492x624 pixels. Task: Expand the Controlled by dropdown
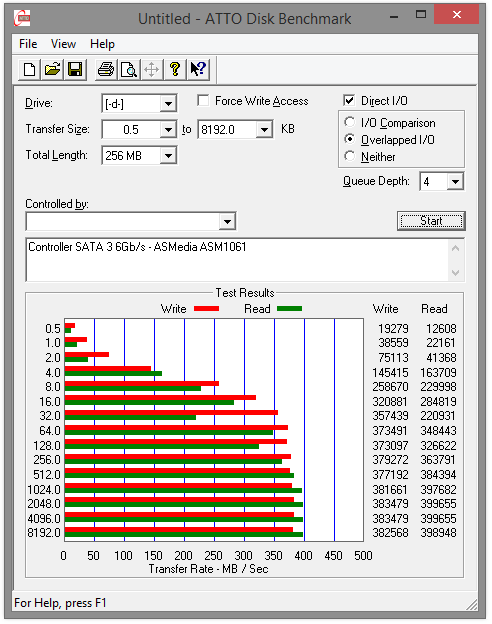point(227,222)
